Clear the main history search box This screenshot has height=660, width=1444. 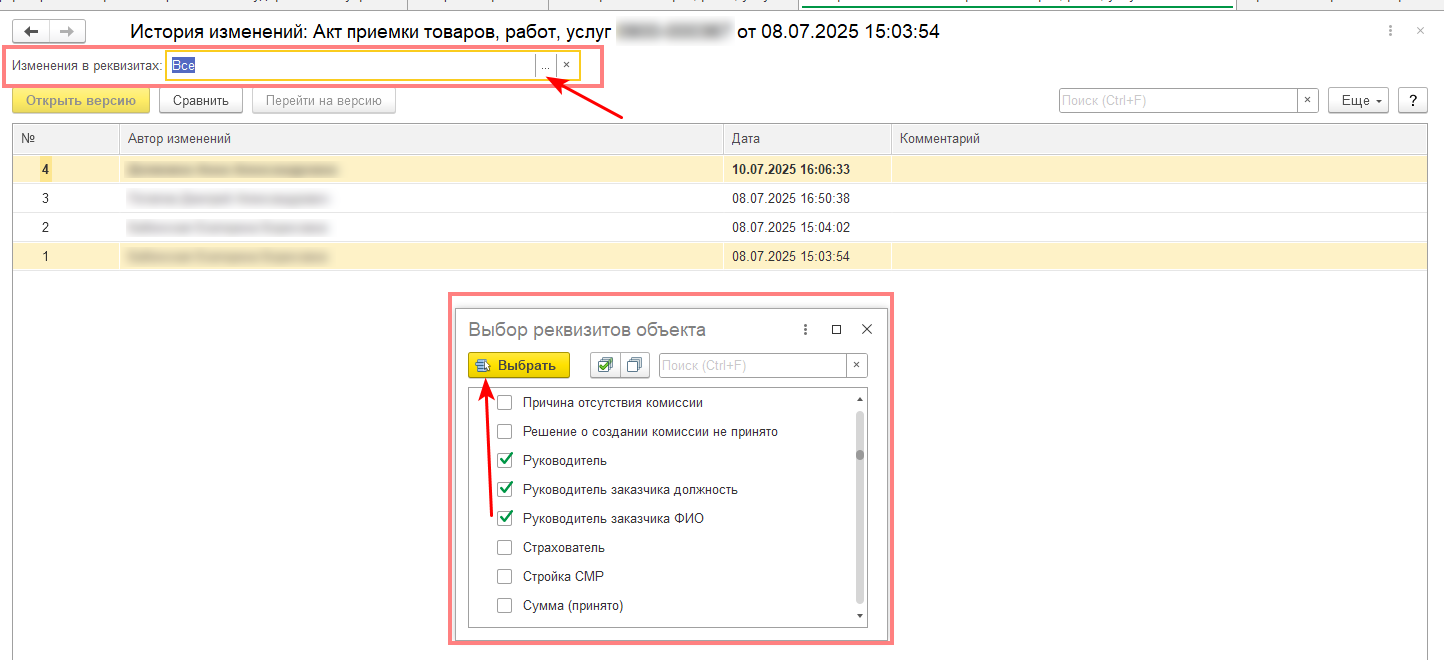(x=1308, y=100)
